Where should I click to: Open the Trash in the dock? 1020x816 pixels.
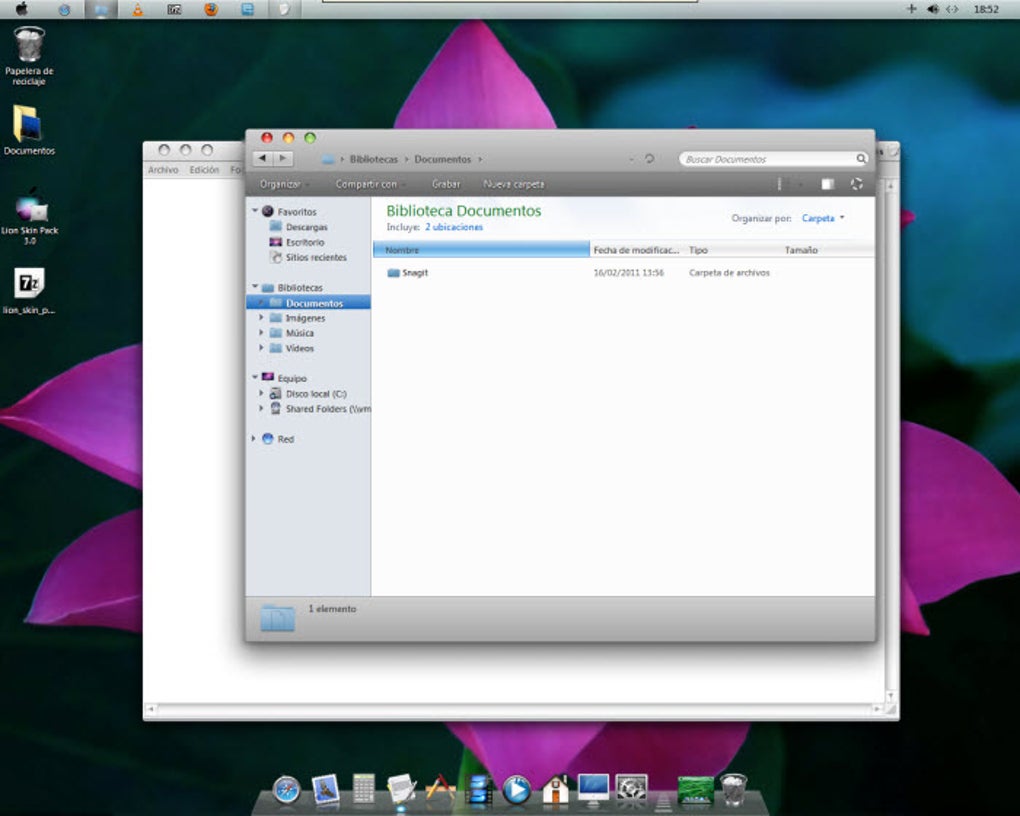pos(733,789)
